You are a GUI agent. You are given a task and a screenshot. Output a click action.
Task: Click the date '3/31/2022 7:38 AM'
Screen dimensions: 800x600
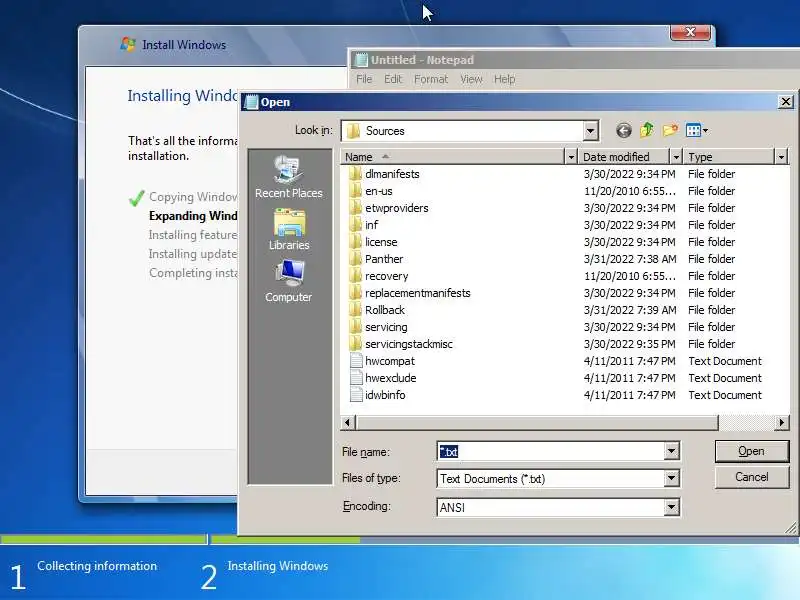(630, 259)
